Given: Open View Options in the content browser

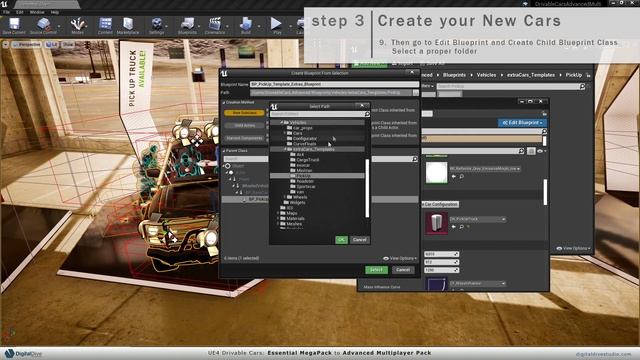Looking at the screenshot, I should (573, 248).
